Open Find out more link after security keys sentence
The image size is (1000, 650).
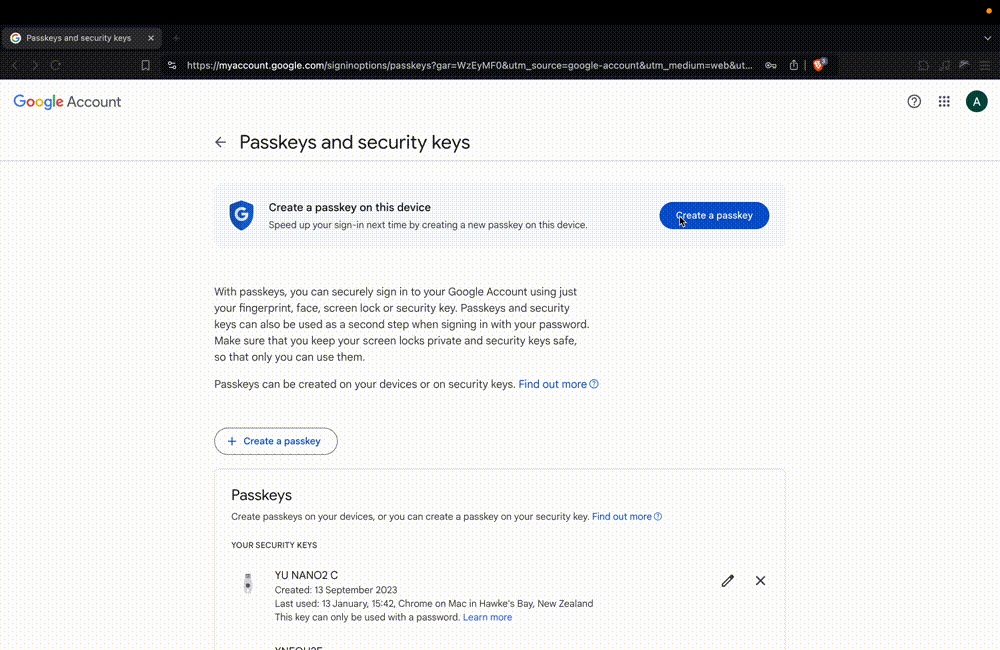click(558, 384)
